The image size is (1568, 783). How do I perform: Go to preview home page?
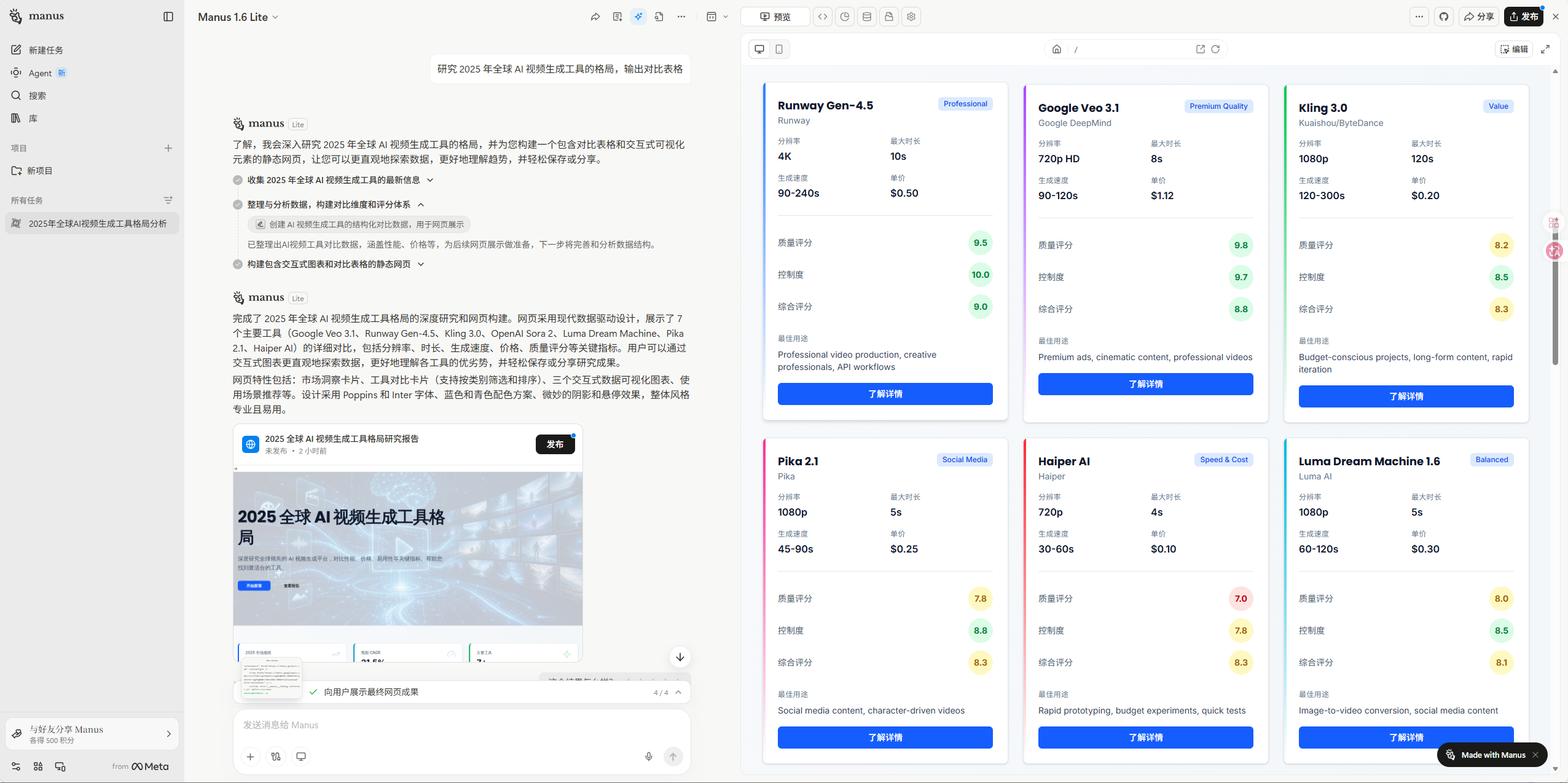tap(1057, 49)
